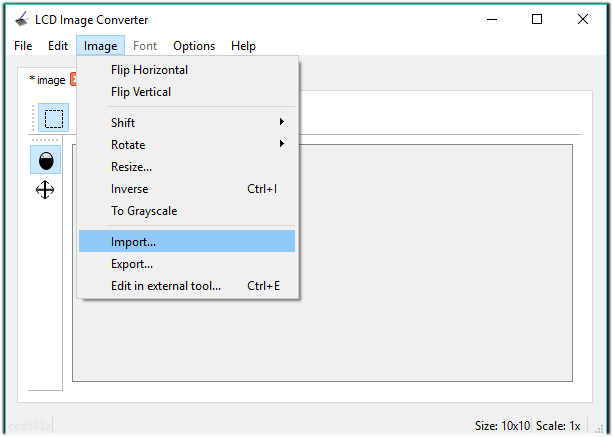Select the rectangular selection tool

[x=53, y=118]
